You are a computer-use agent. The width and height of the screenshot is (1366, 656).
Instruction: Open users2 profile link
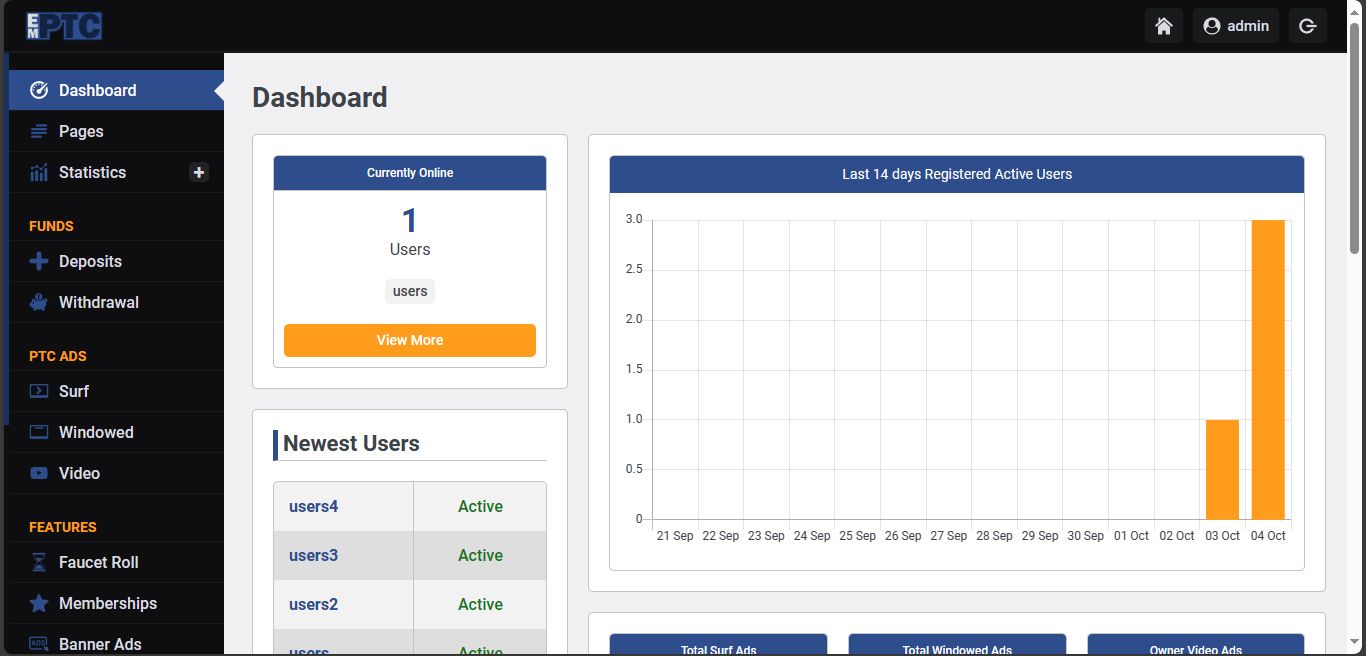[314, 604]
